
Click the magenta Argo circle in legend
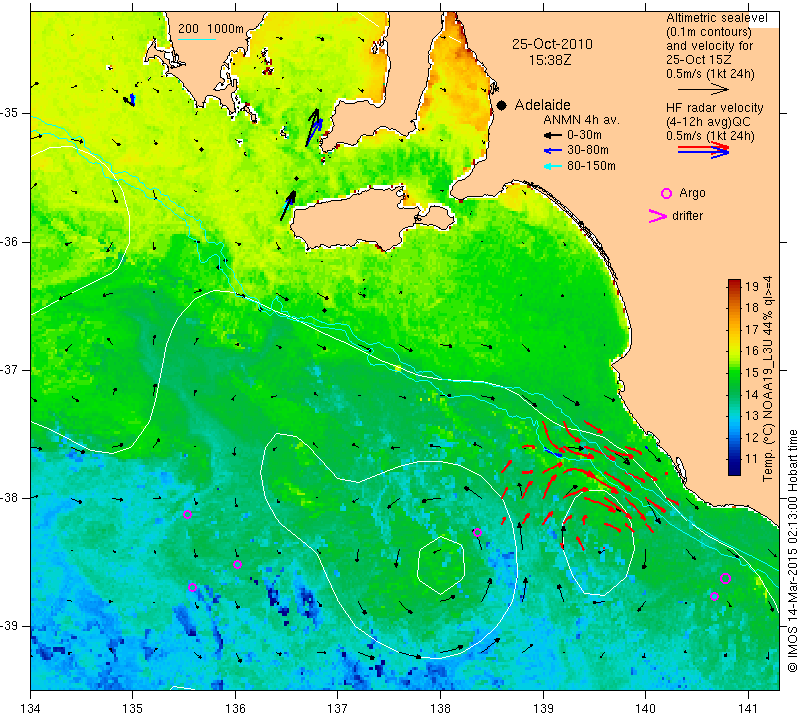point(666,193)
